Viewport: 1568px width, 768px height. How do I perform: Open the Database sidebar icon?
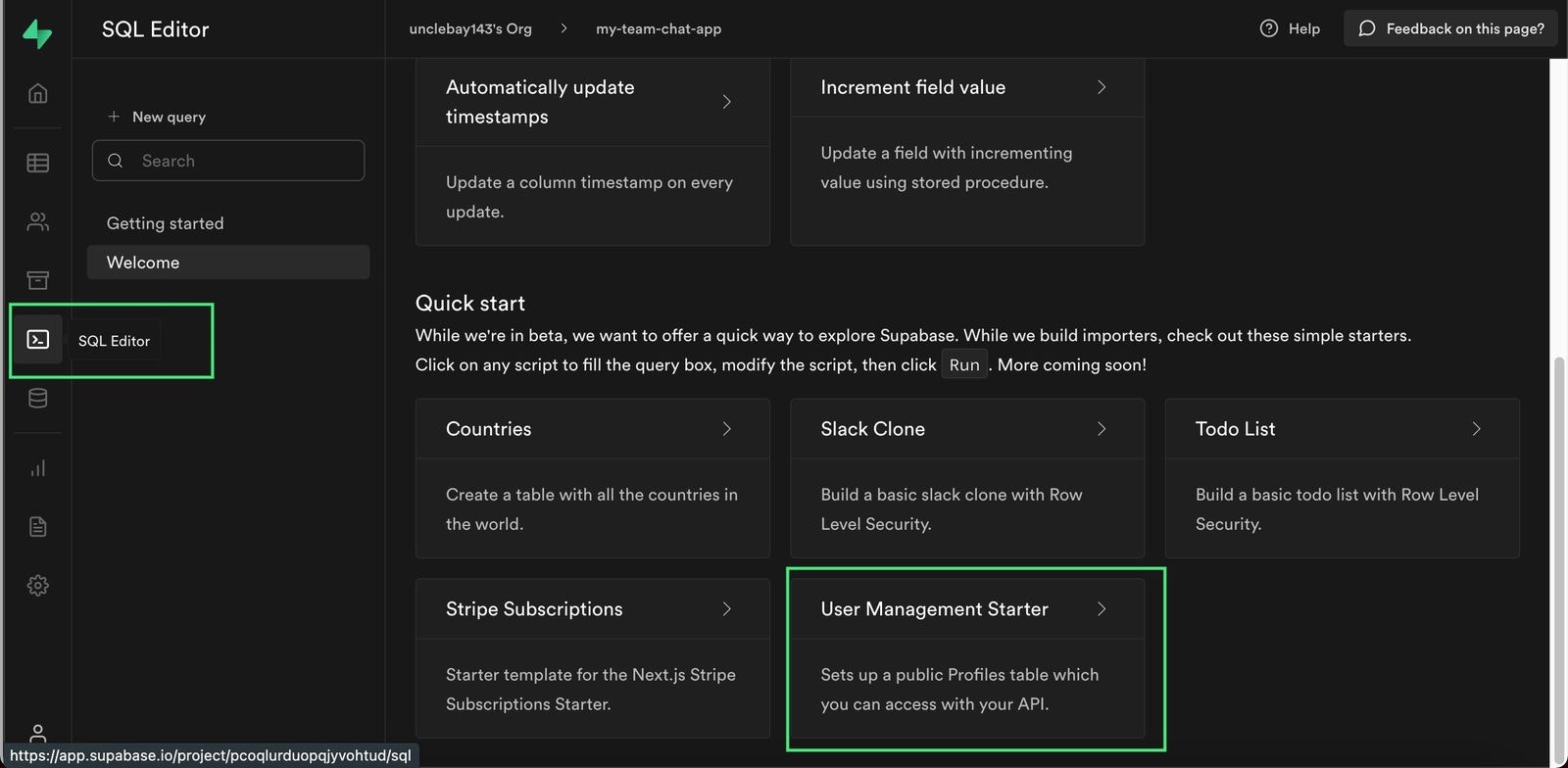tap(36, 398)
